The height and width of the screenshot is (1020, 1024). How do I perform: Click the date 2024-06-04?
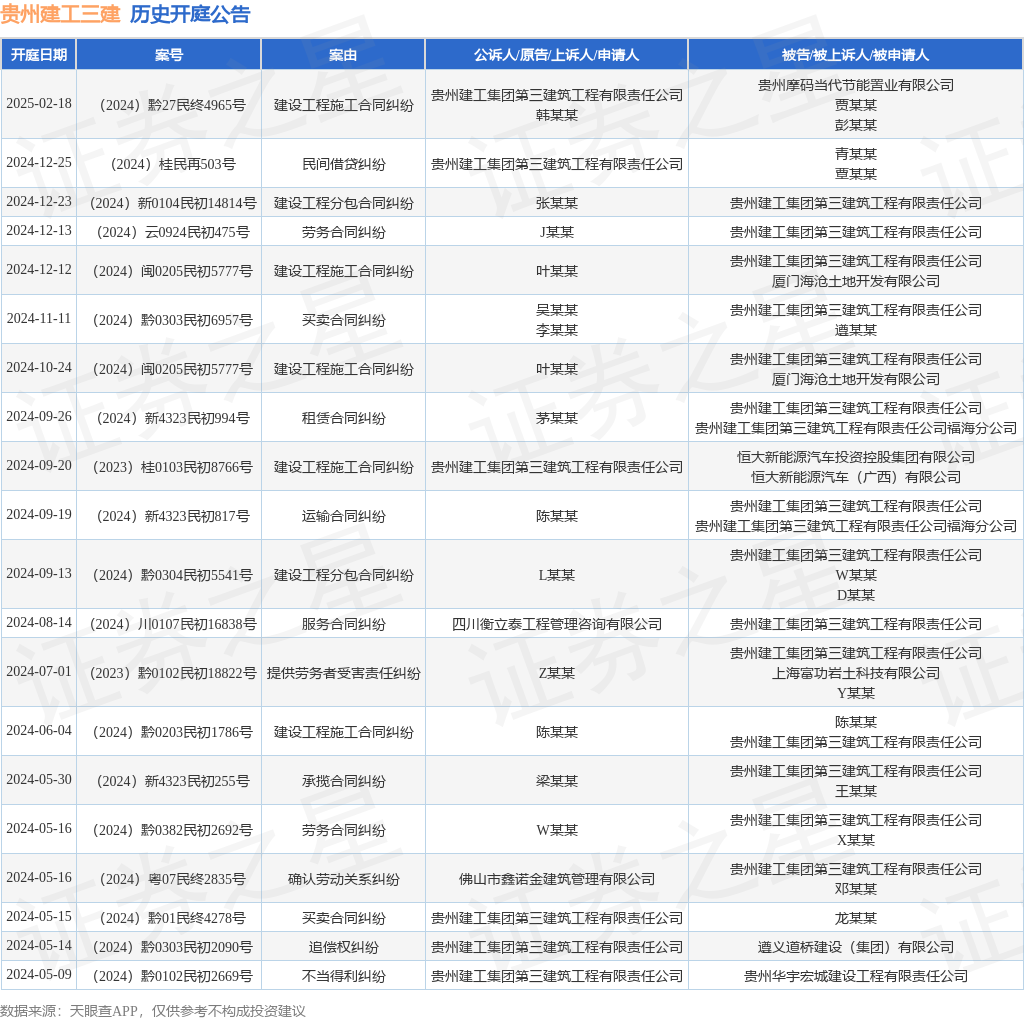tap(39, 730)
